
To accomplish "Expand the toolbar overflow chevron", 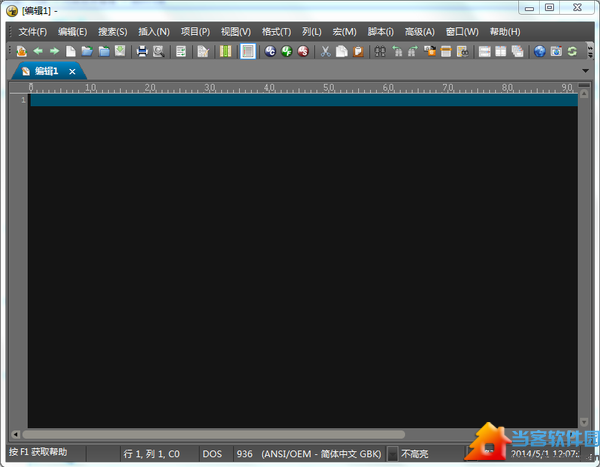I will coord(590,51).
